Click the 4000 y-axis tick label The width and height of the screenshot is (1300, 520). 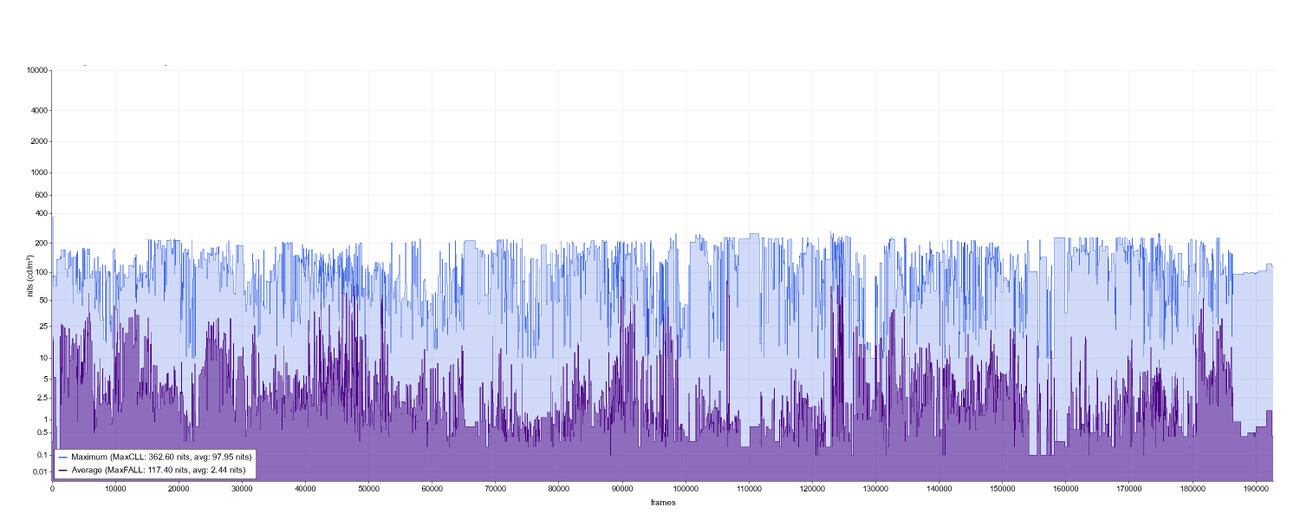38,111
